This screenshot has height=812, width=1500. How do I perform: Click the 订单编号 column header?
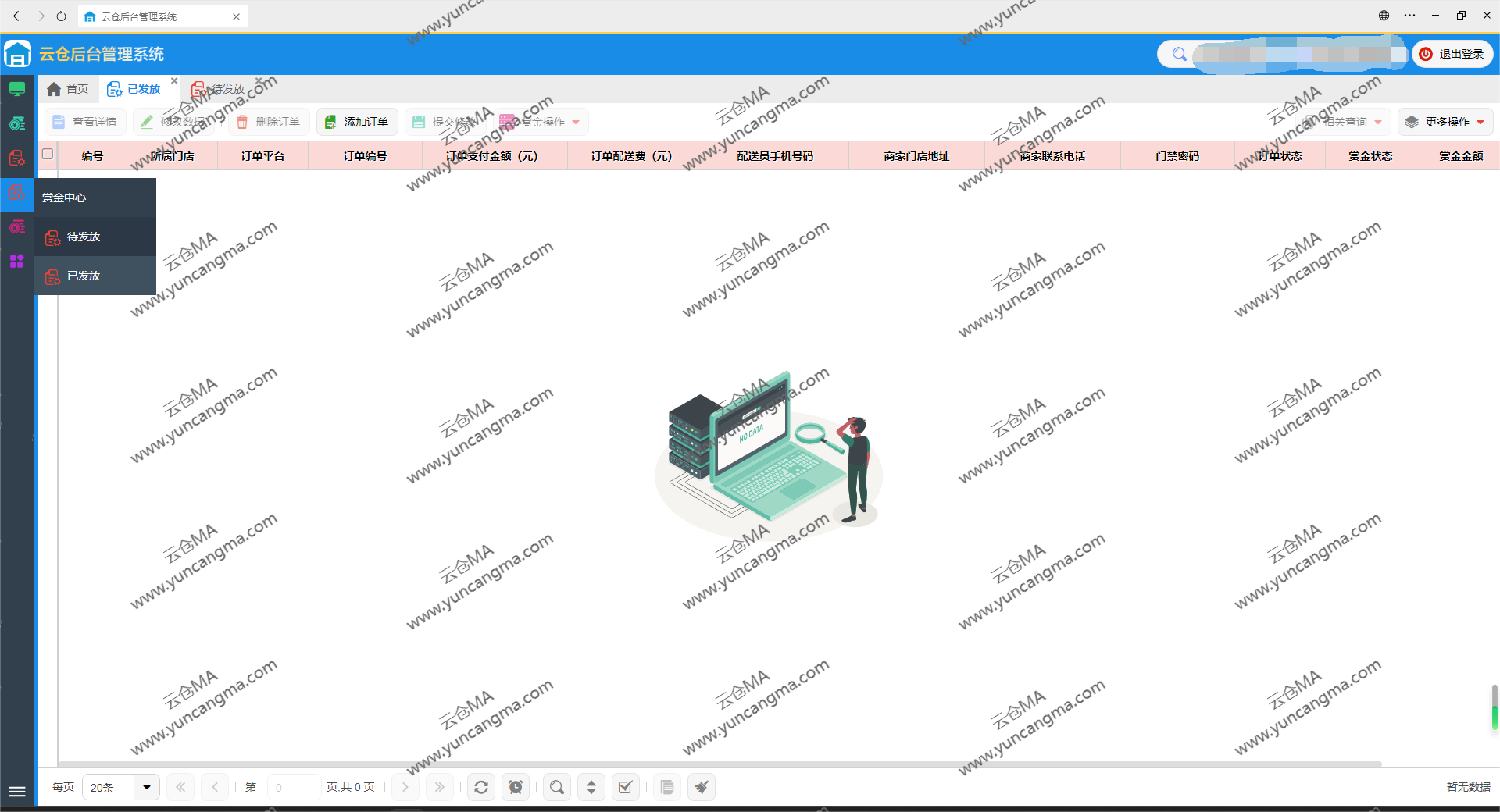[366, 156]
